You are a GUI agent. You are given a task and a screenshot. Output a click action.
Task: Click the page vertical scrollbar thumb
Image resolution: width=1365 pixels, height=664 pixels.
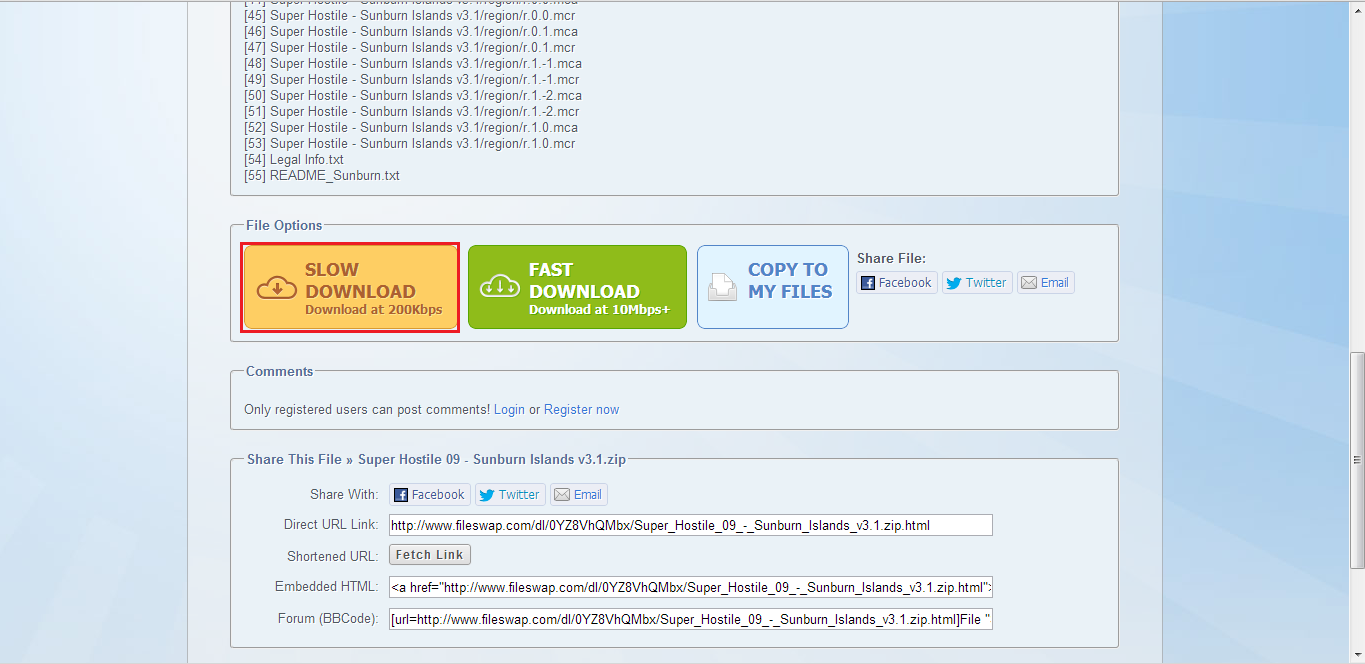[1357, 460]
